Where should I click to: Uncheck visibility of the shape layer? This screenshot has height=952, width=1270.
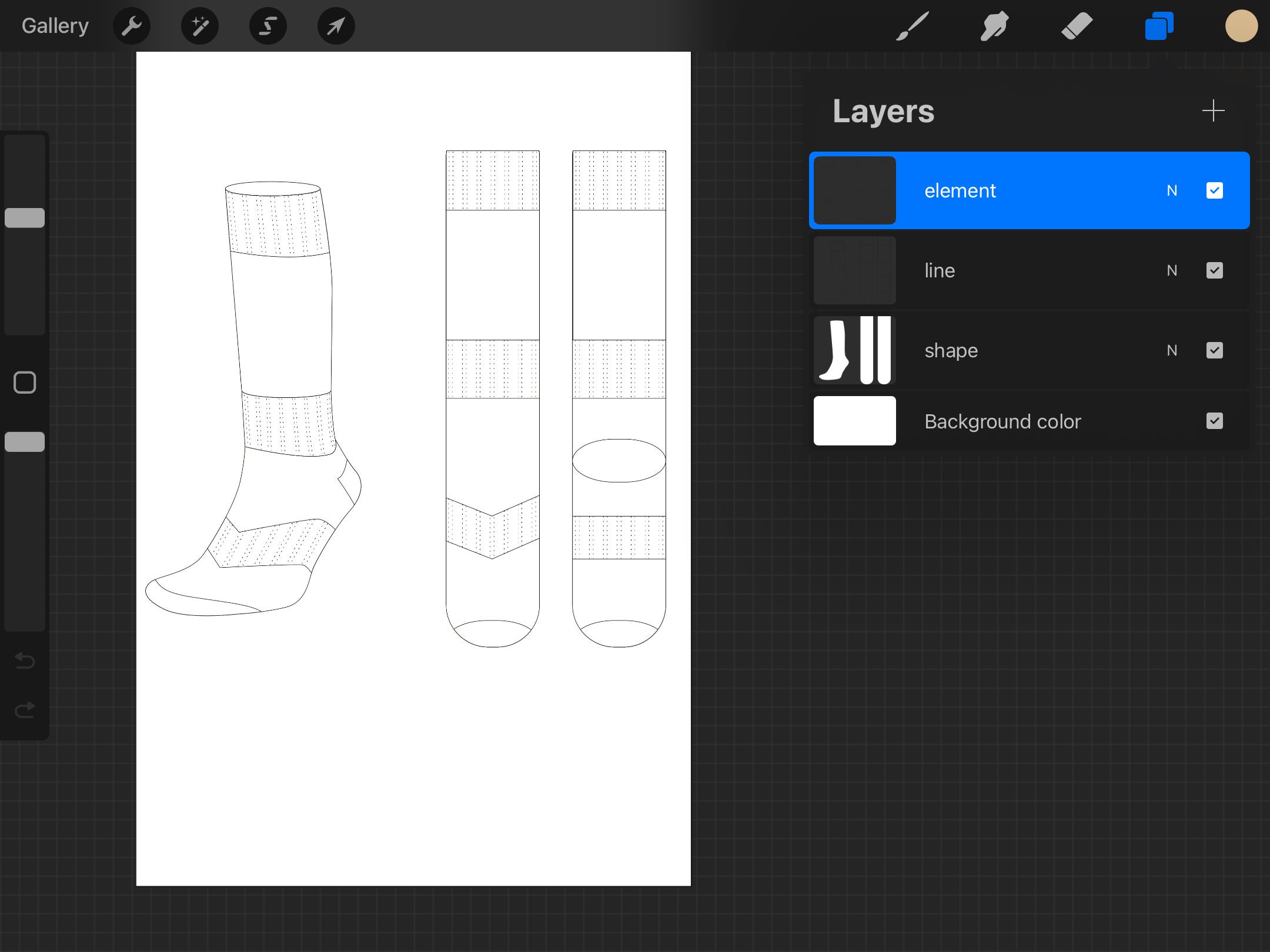pos(1215,350)
